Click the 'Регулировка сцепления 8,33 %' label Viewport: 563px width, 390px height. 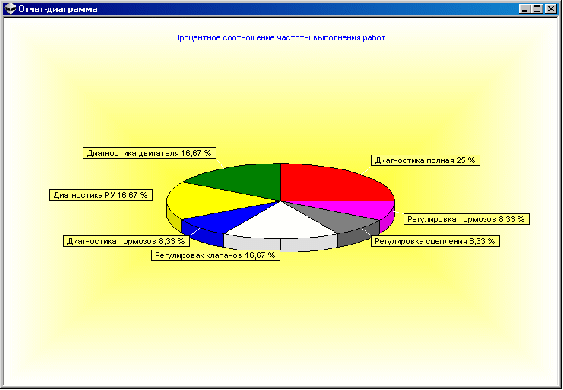coord(435,241)
